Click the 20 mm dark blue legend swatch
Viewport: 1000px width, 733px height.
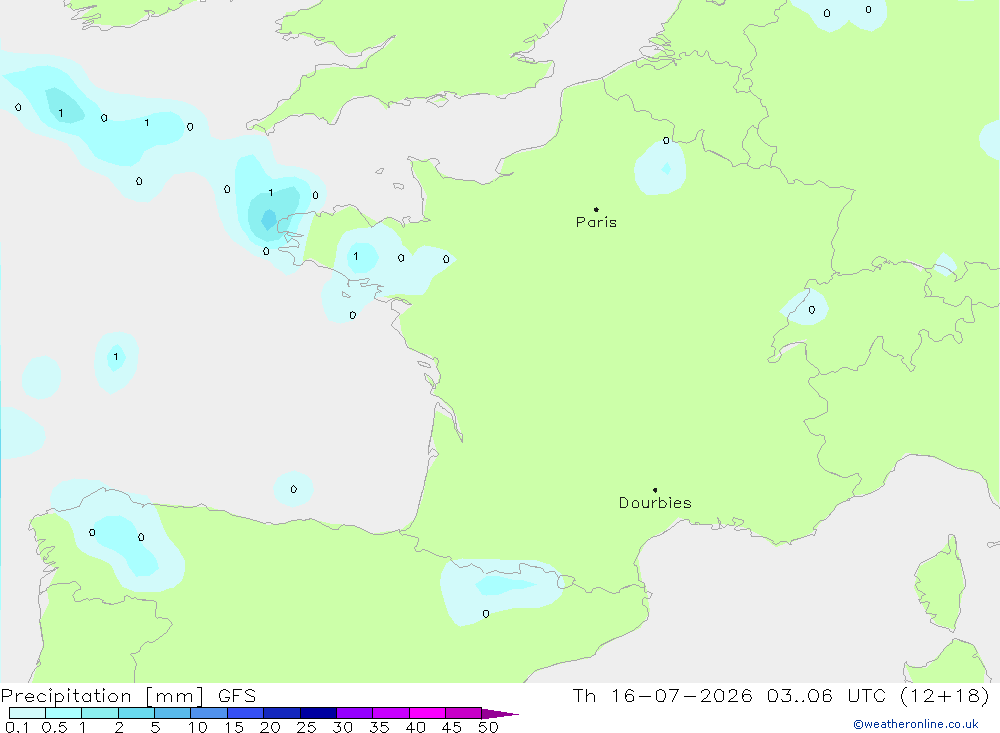pos(281,713)
